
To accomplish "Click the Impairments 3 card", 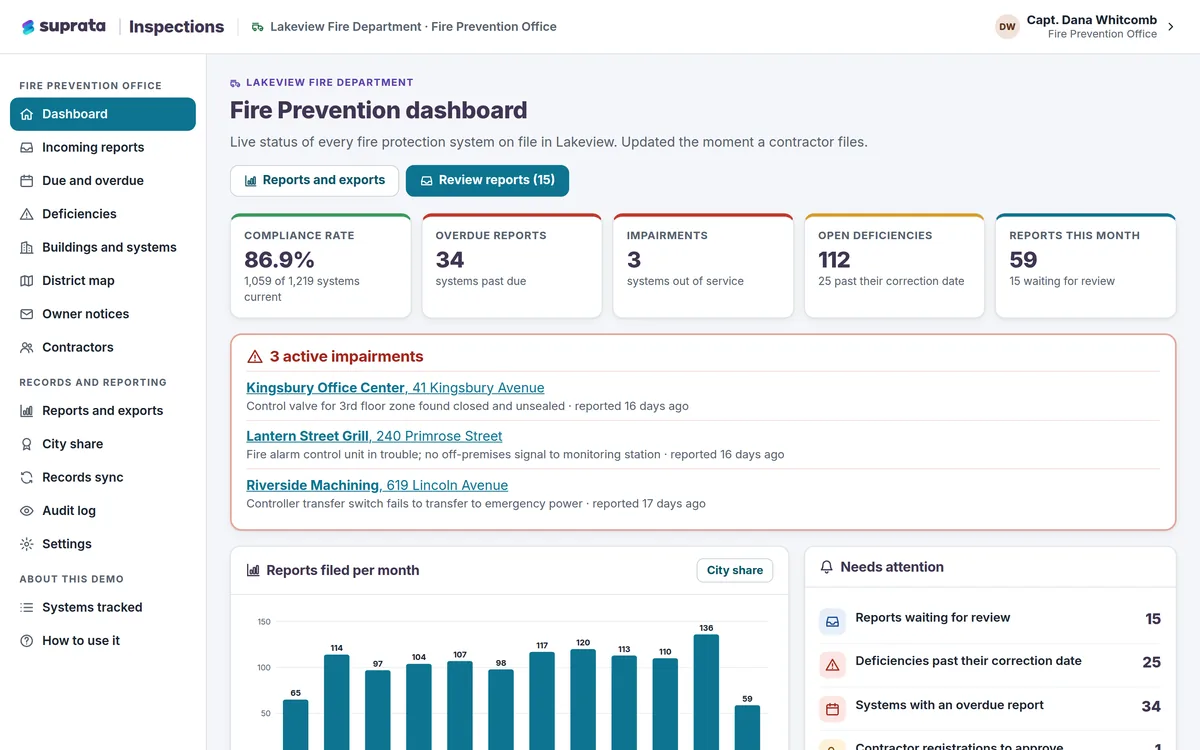I will 703,266.
